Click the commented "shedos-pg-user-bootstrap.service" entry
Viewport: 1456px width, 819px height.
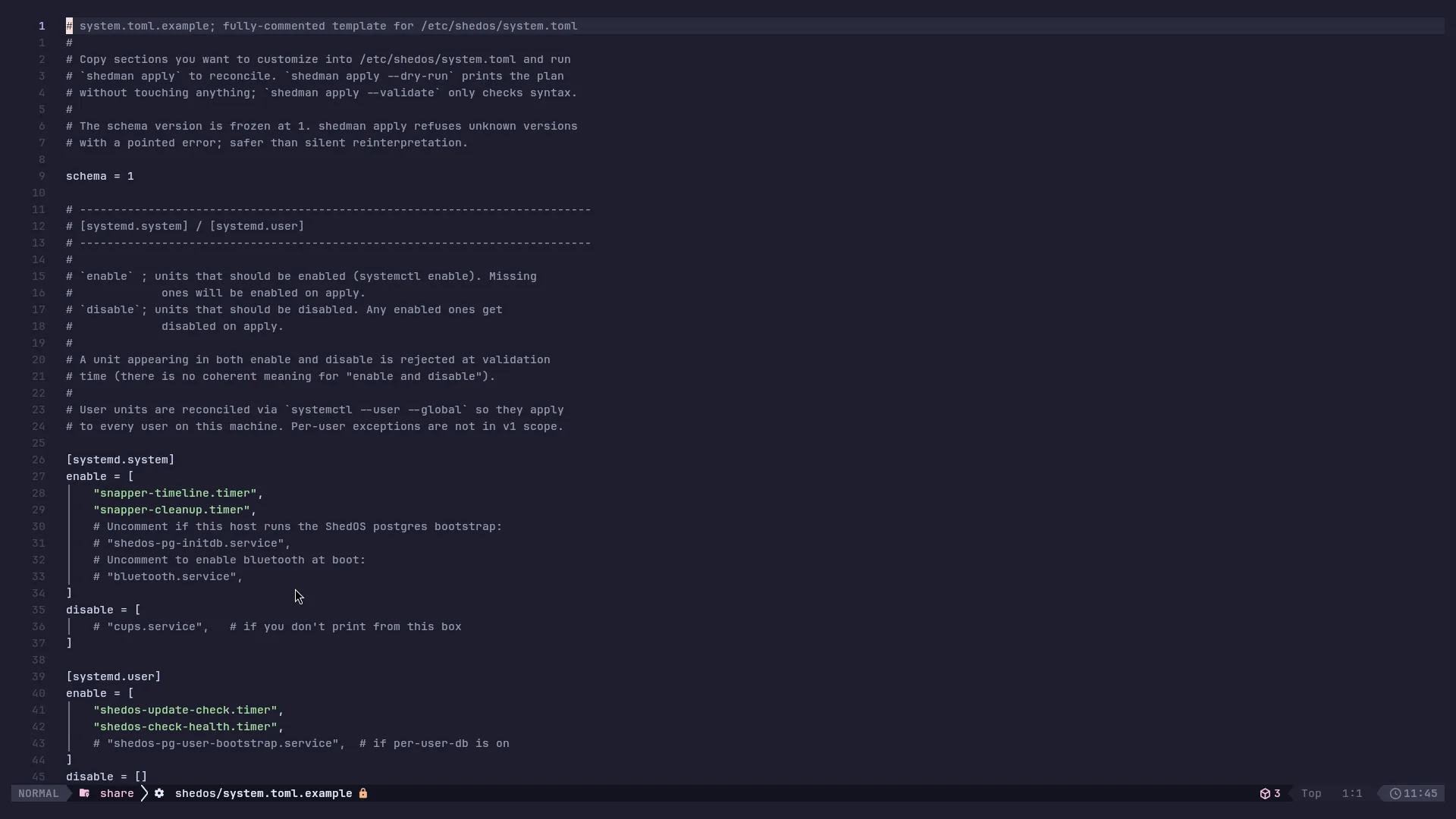point(220,743)
